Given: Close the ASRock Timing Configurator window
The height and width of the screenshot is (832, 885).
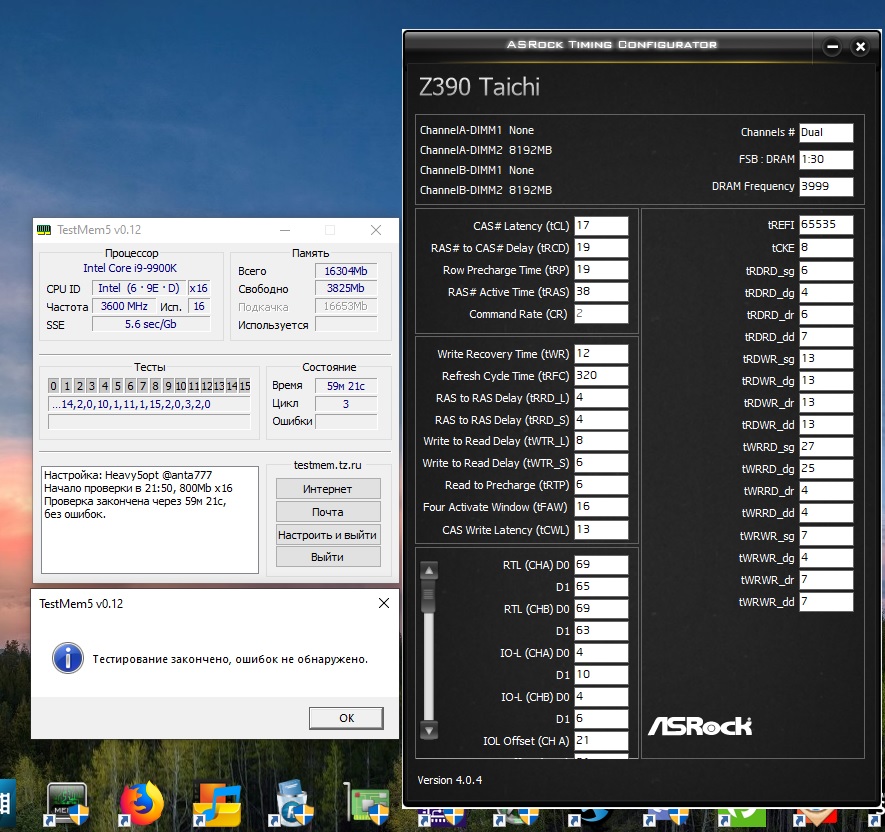Looking at the screenshot, I should tap(860, 47).
